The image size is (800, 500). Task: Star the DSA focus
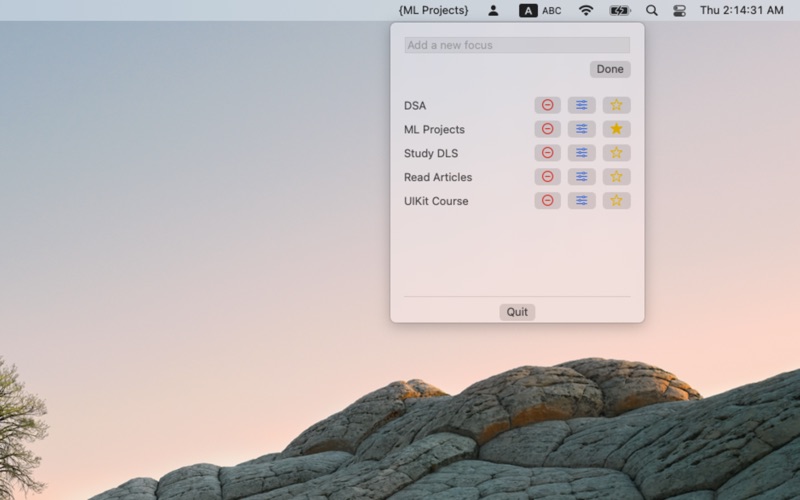[616, 105]
